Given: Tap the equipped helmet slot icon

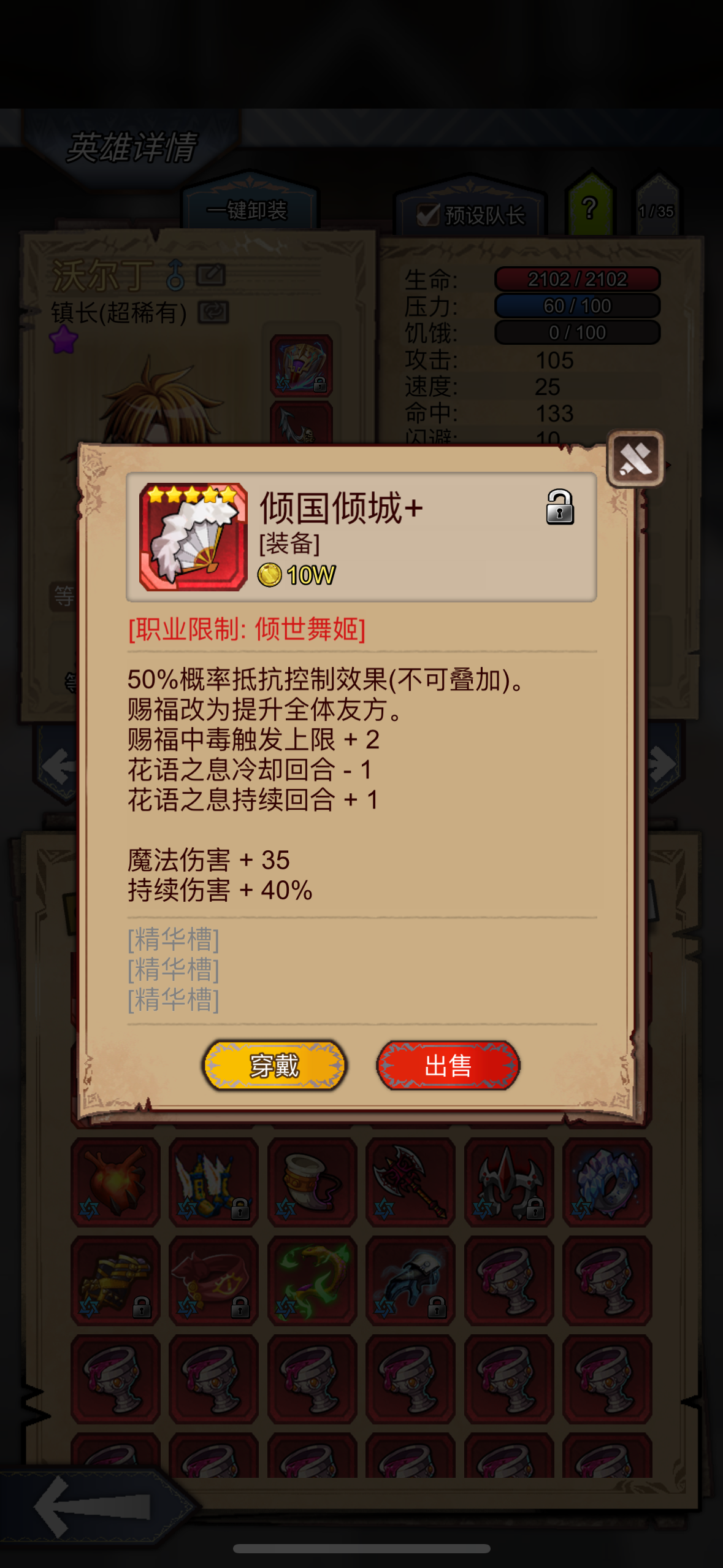Looking at the screenshot, I should pos(301,366).
